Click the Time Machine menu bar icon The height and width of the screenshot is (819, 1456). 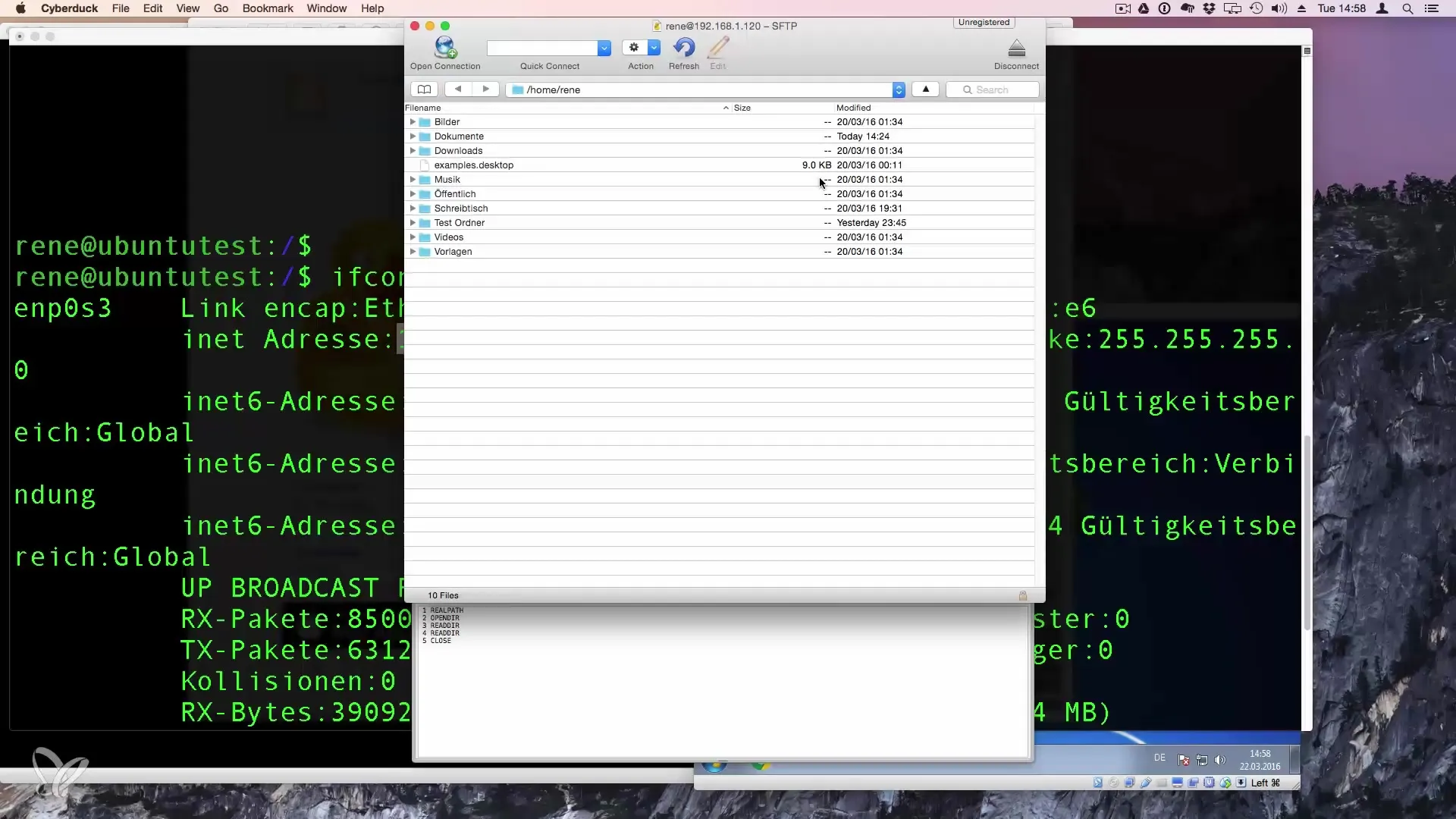coord(1257,8)
